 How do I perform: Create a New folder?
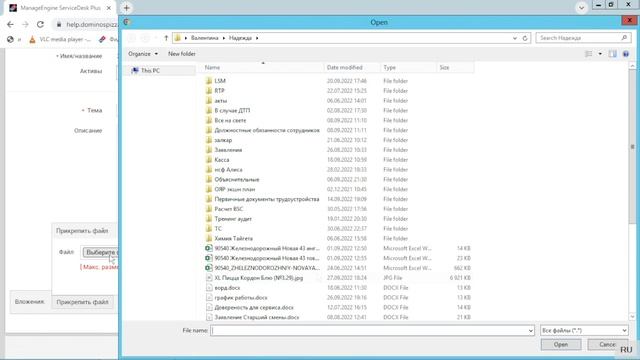182,54
